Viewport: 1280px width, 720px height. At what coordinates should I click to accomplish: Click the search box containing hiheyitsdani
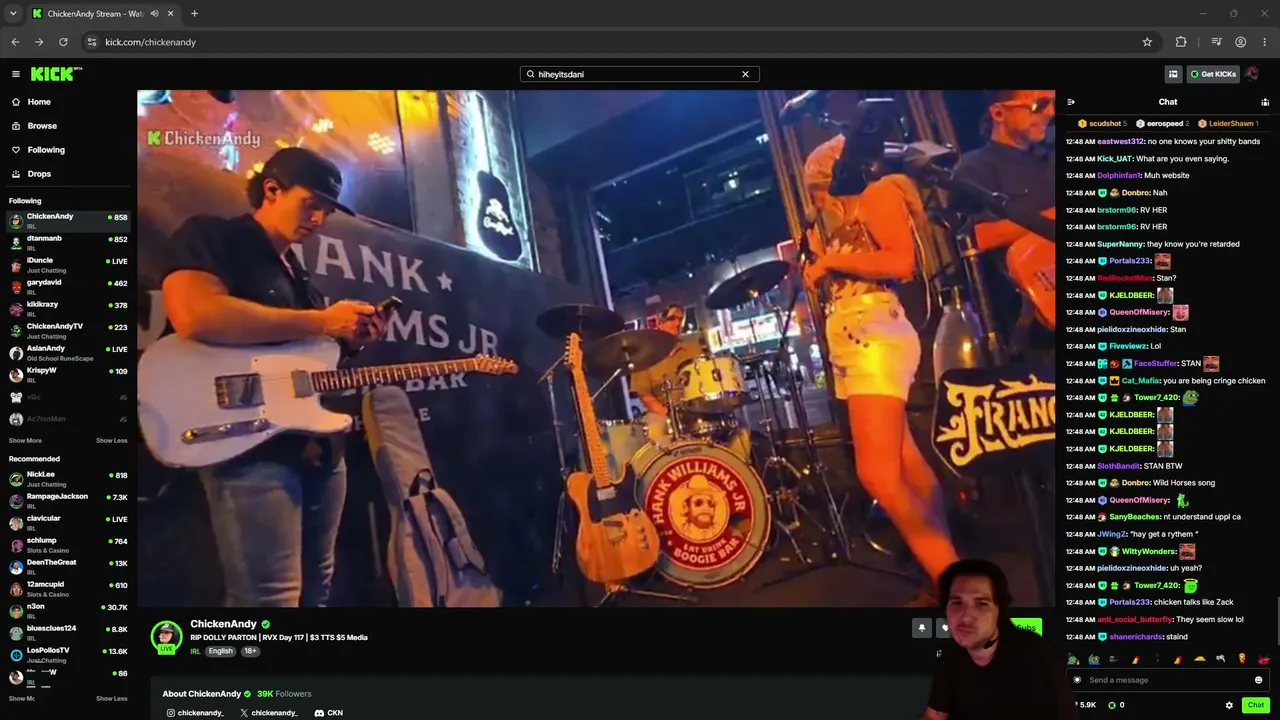(639, 74)
